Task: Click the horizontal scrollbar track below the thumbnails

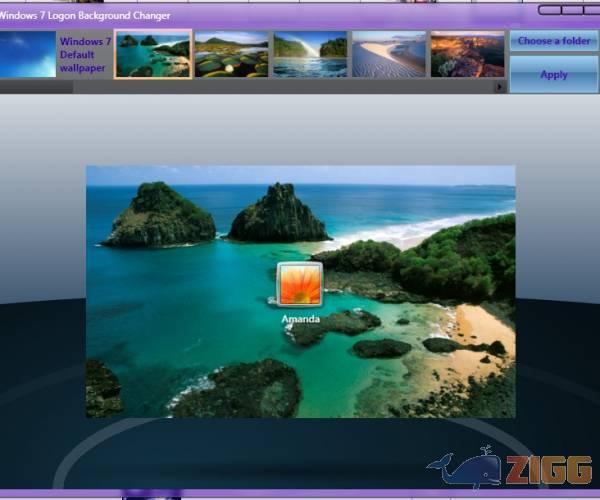Action: pyautogui.click(x=280, y=87)
